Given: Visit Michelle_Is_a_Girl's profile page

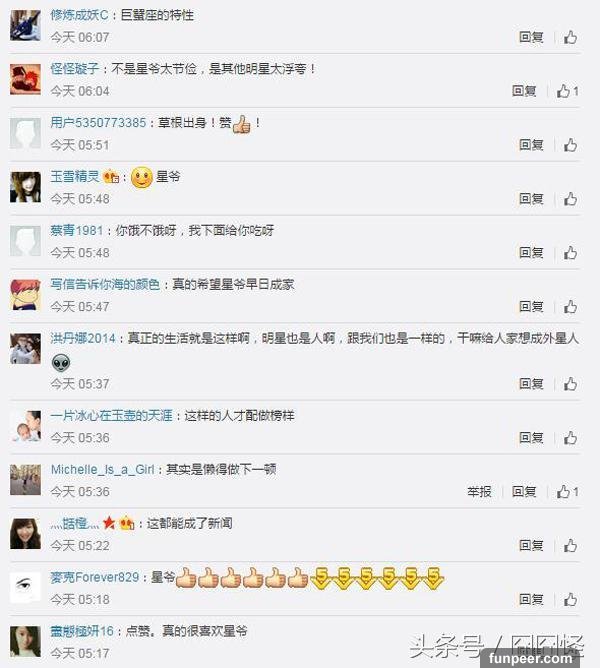Looking at the screenshot, I should pyautogui.click(x=102, y=469).
